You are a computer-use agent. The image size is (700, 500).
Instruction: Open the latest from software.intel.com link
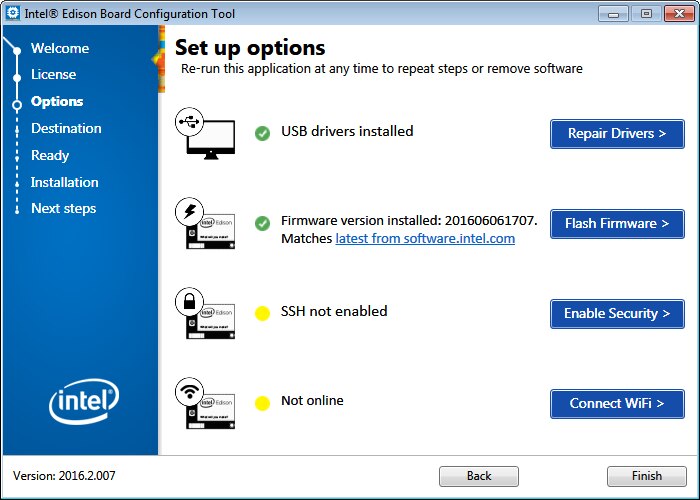(425, 239)
